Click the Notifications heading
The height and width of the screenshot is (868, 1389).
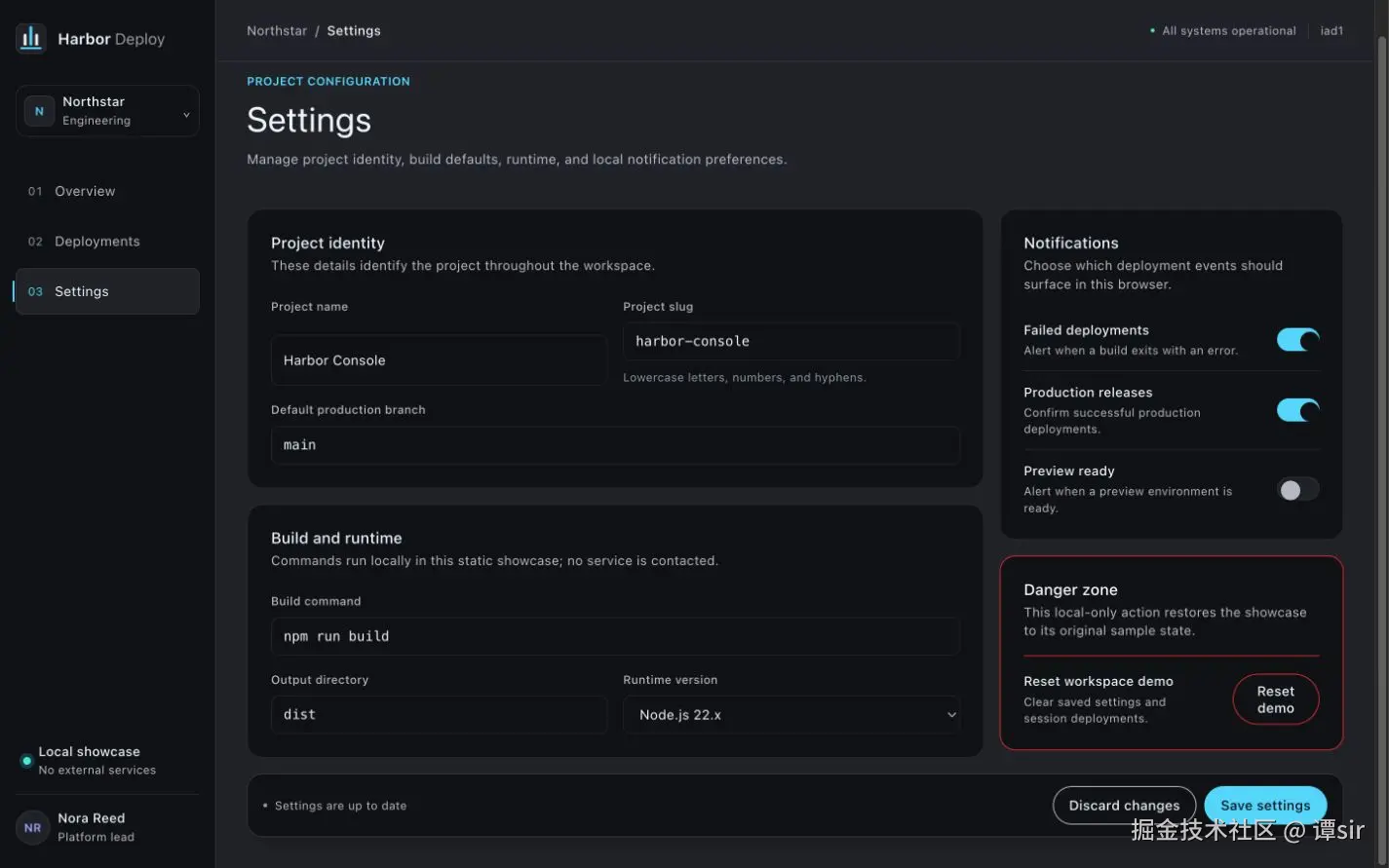1070,244
